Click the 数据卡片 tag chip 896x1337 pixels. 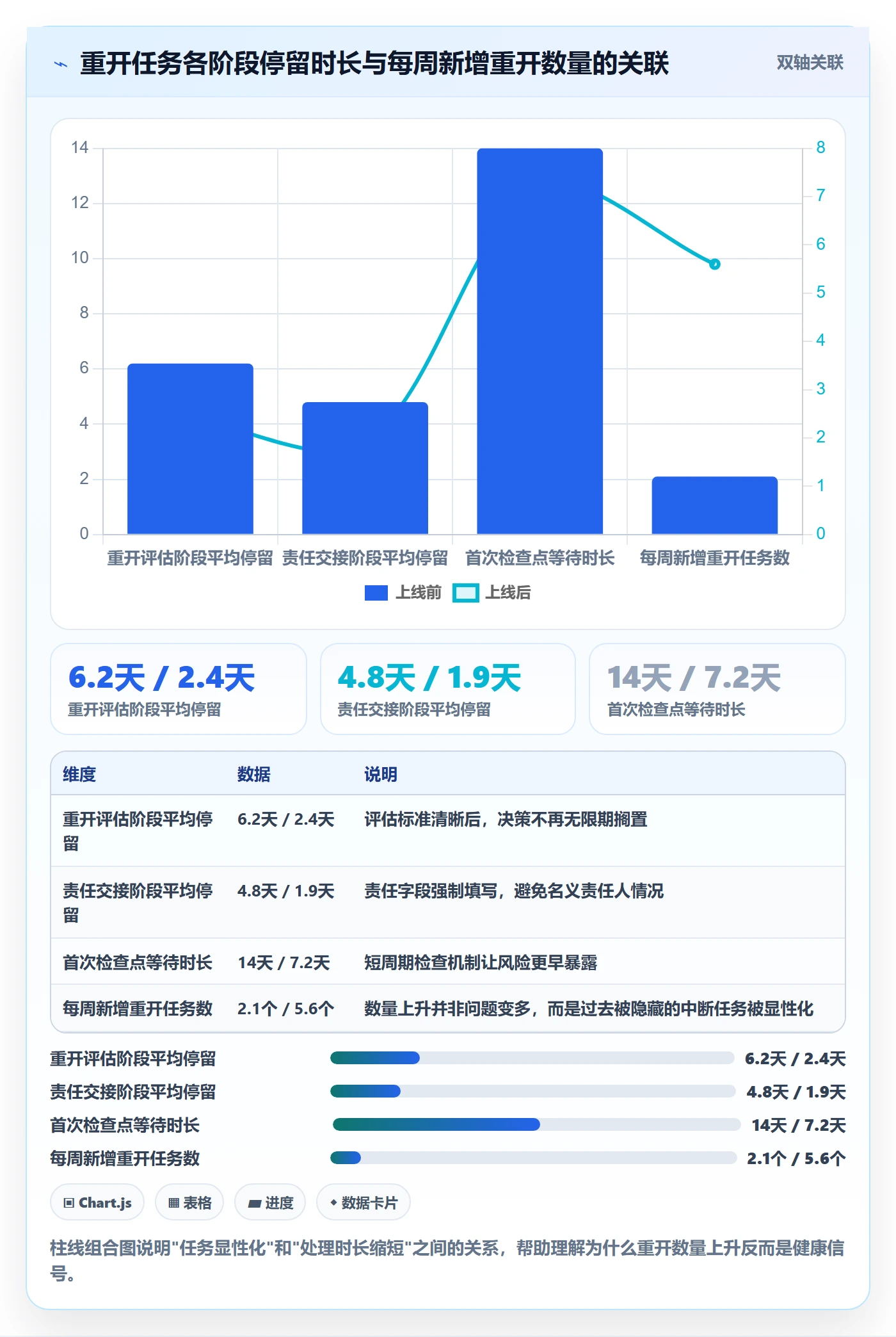[x=364, y=1203]
